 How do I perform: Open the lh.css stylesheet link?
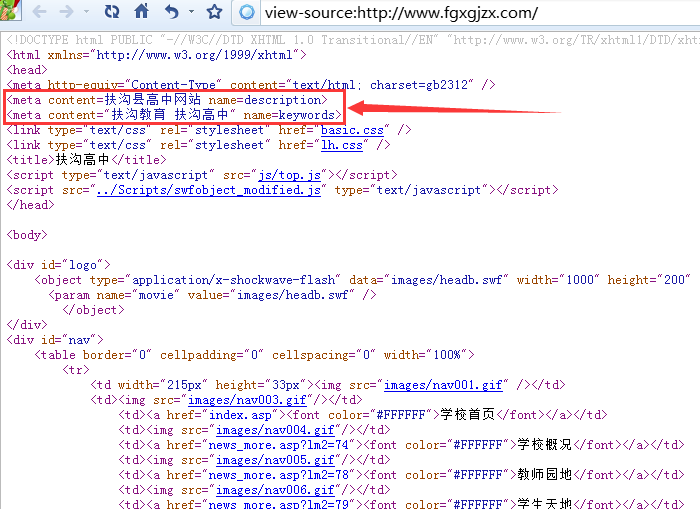(342, 145)
